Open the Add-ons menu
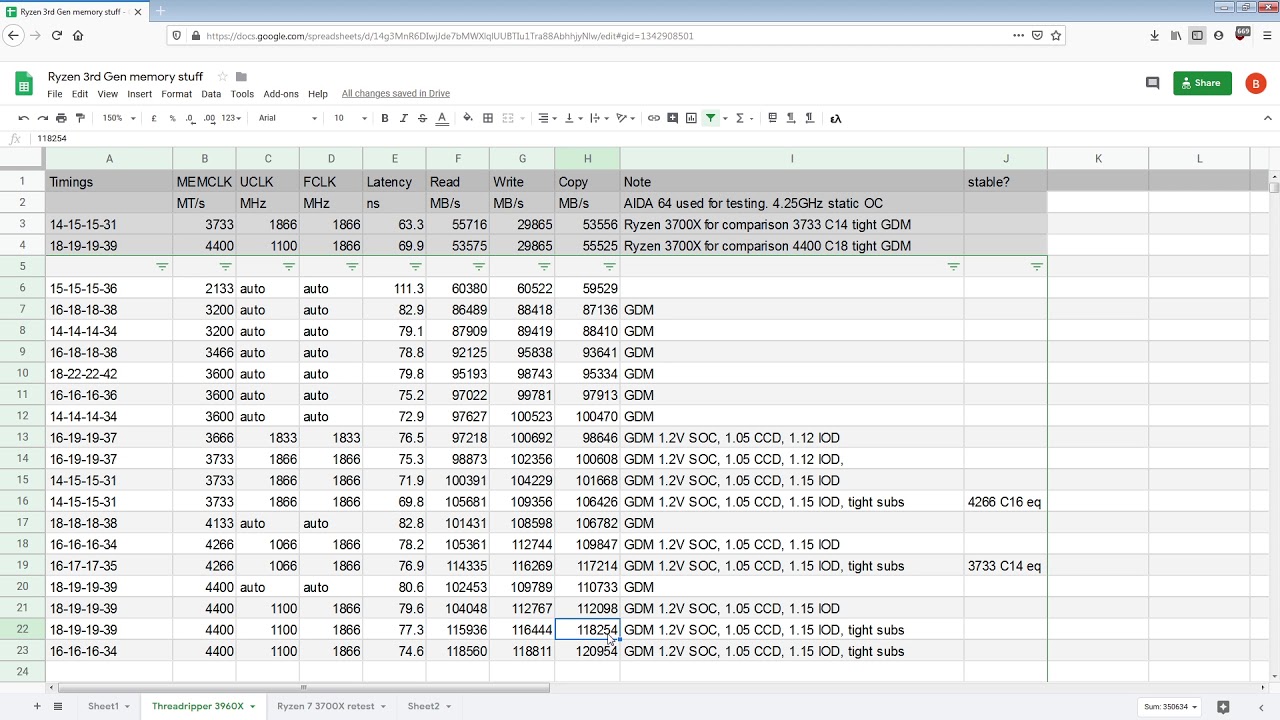 tap(281, 94)
